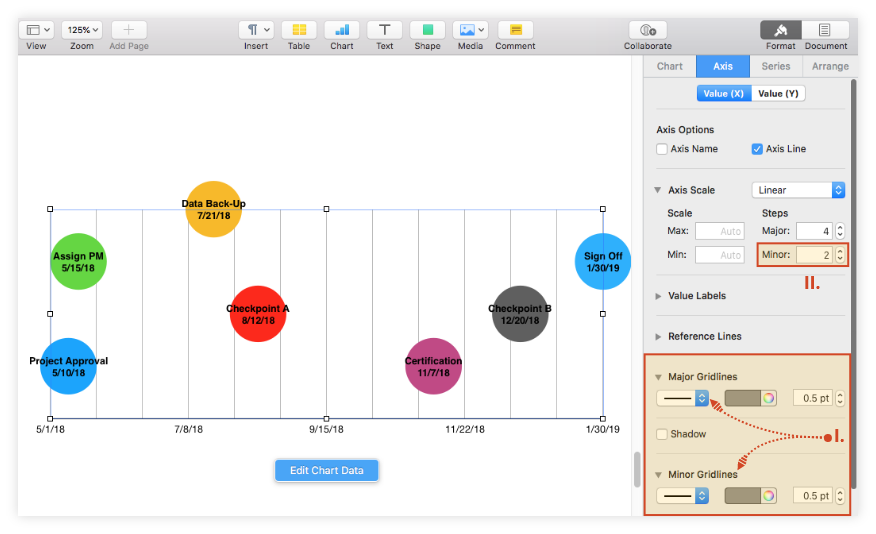
Task: Open the Table toolbar icon
Action: coord(298,30)
